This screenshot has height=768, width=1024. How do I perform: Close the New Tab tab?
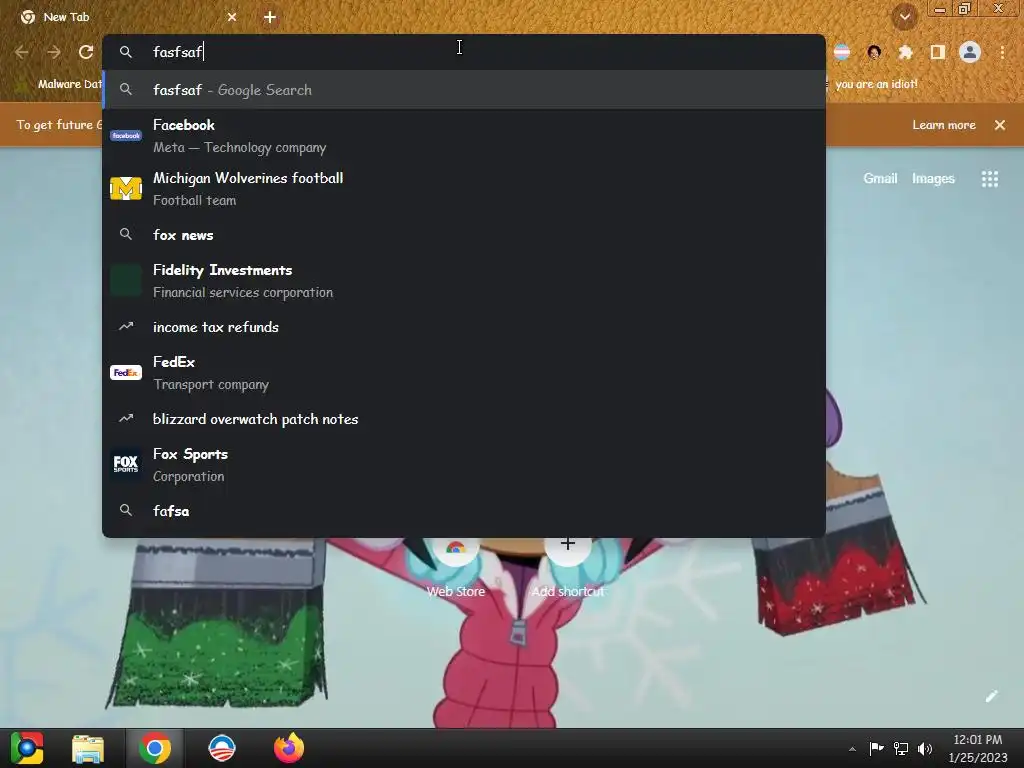tap(232, 17)
